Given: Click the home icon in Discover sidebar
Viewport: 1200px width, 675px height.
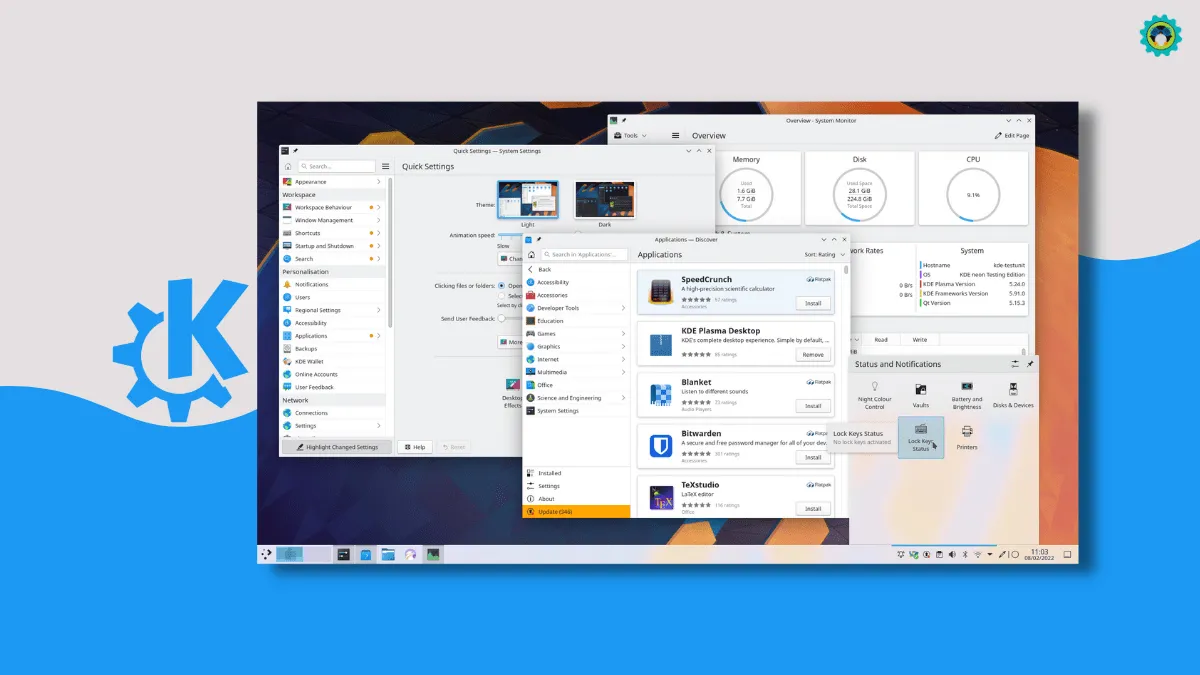Looking at the screenshot, I should (530, 255).
